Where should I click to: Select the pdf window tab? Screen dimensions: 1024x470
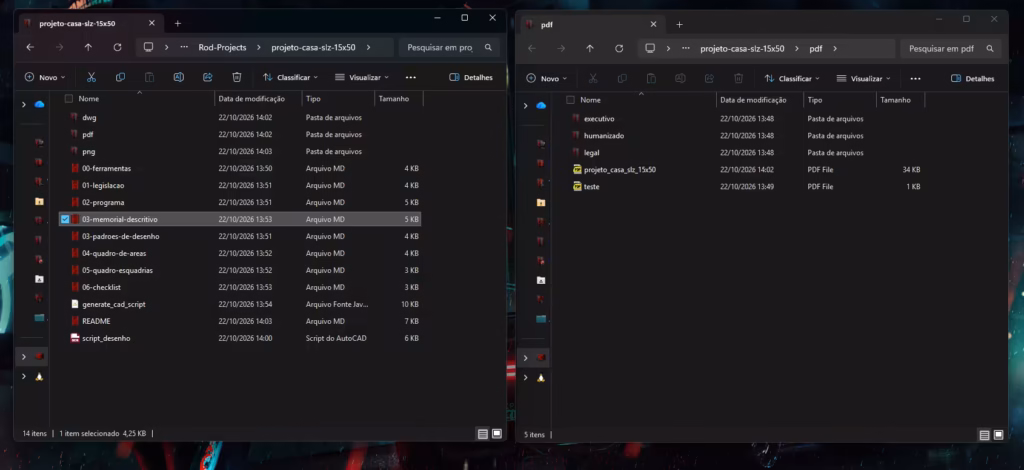point(592,25)
